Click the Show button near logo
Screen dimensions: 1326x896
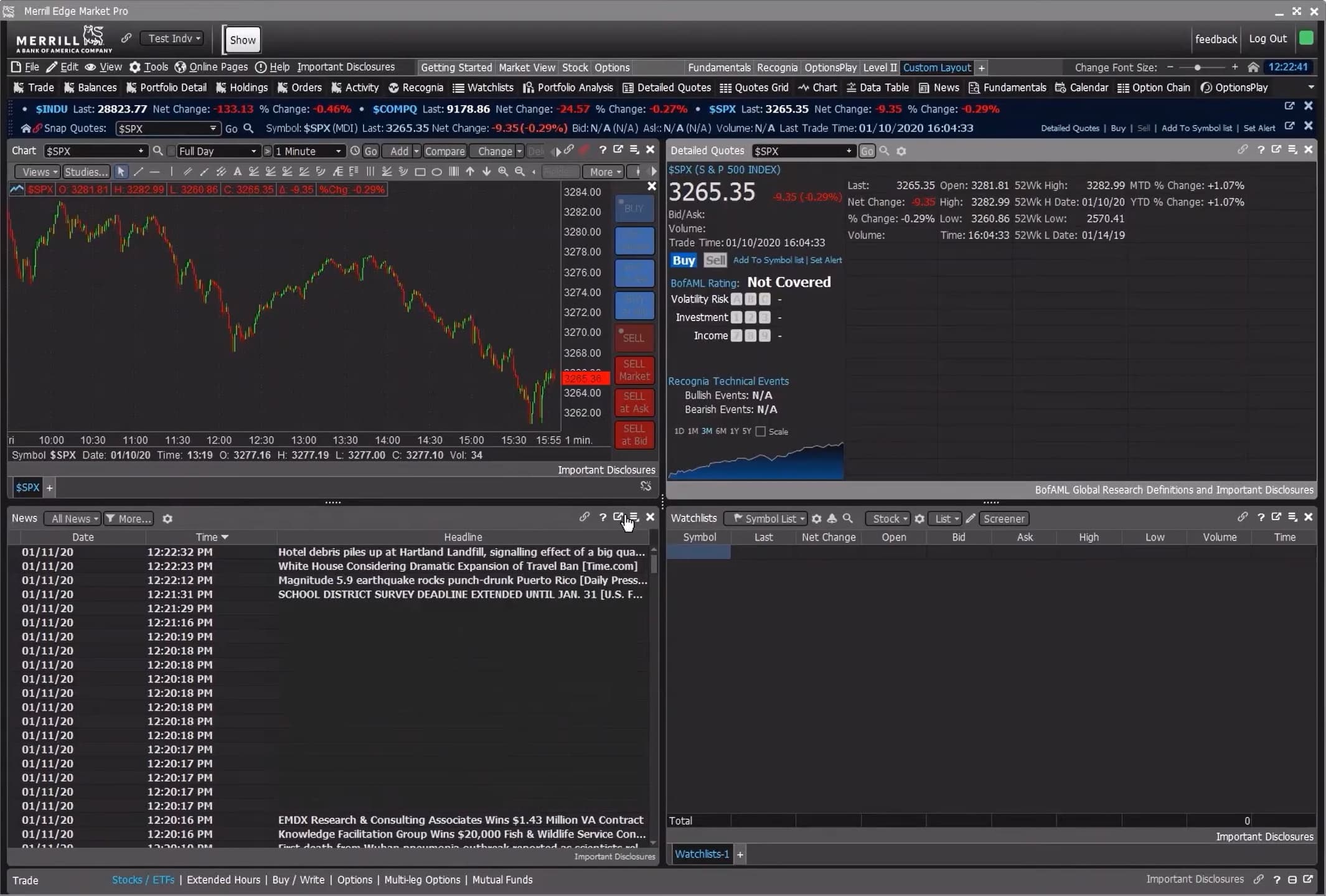coord(242,40)
